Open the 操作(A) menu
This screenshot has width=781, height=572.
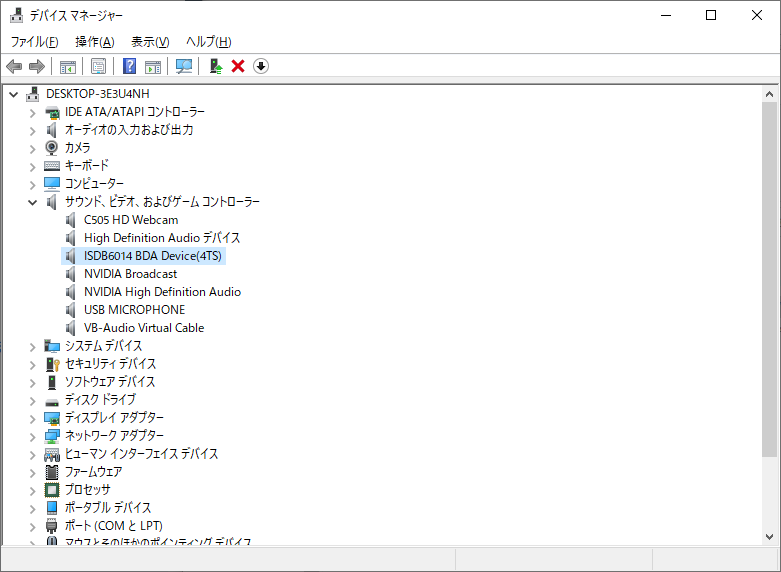pos(95,42)
